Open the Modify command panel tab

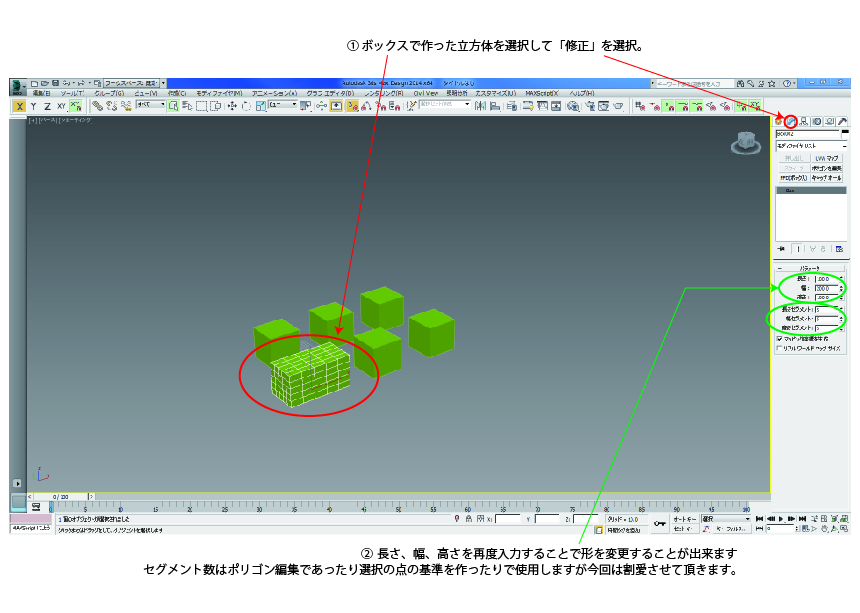coord(791,121)
